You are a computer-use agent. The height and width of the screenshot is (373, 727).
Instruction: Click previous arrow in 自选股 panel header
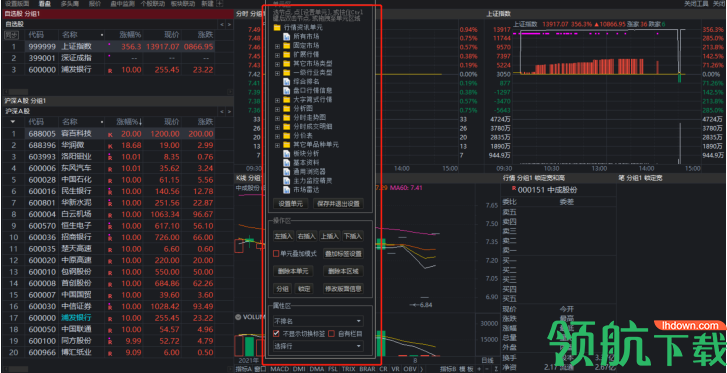(x=222, y=24)
